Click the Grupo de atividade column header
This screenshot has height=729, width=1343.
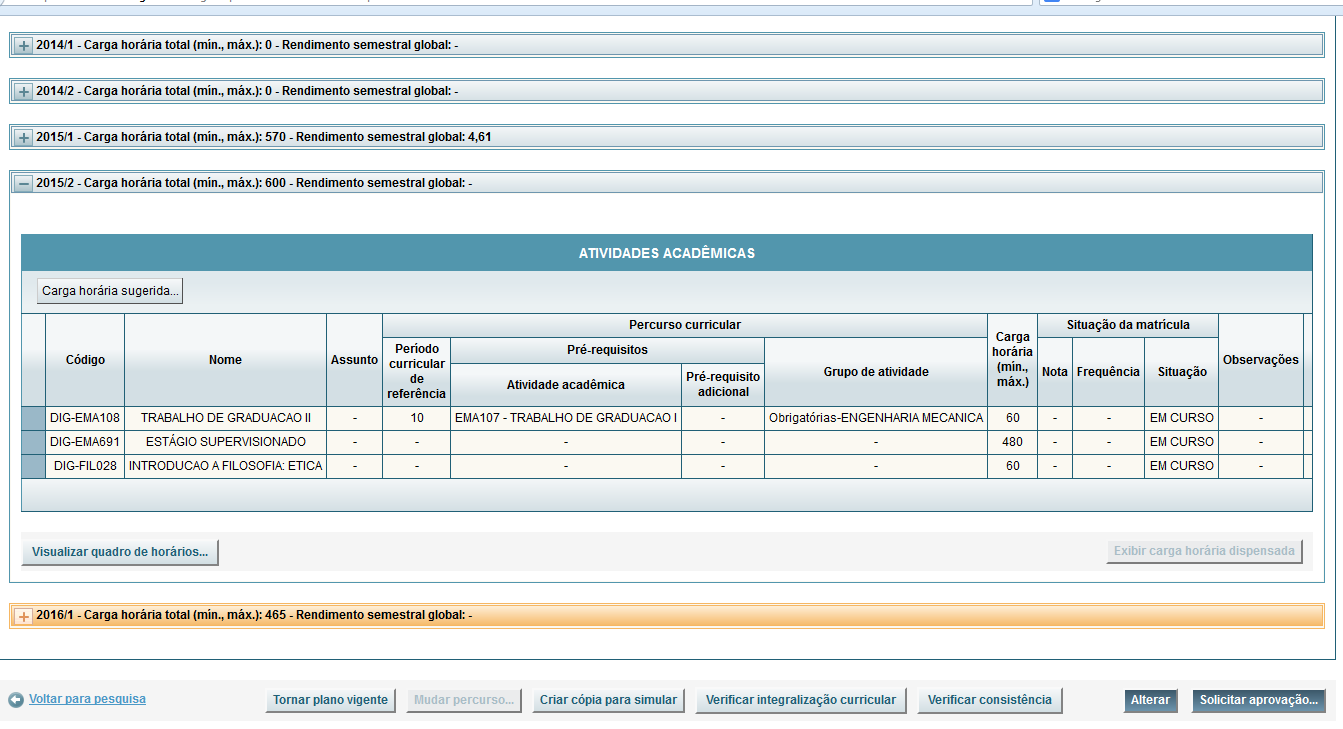pos(876,372)
